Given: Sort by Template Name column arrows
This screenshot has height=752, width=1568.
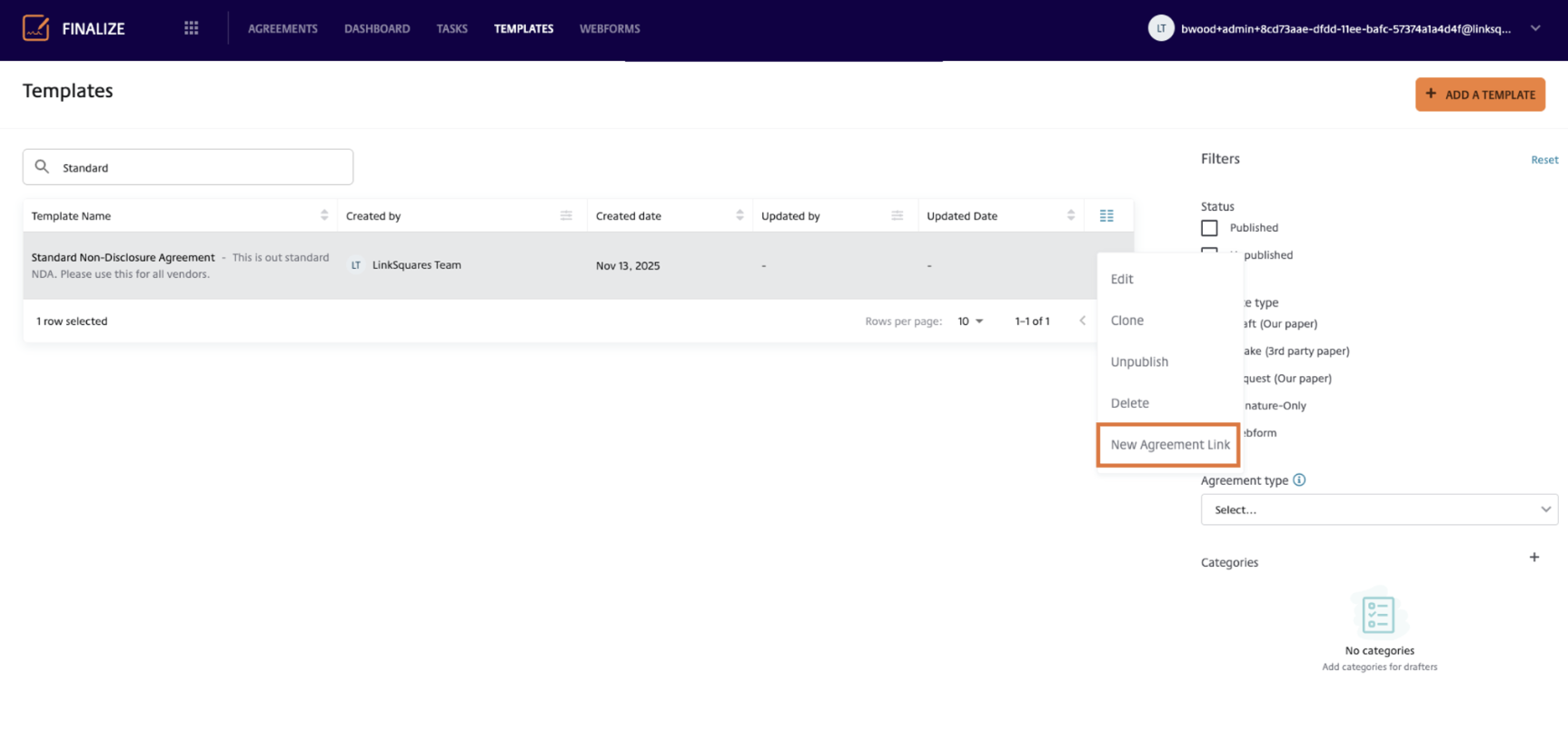Looking at the screenshot, I should pos(324,215).
